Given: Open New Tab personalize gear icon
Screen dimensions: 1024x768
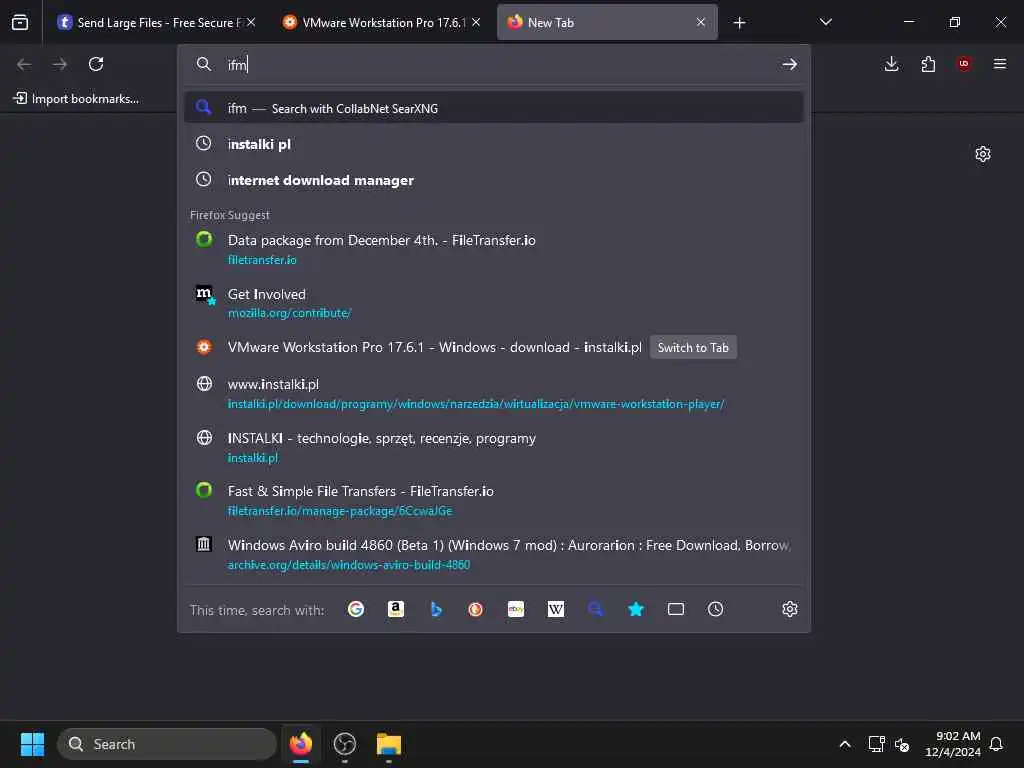Looking at the screenshot, I should click(x=983, y=154).
